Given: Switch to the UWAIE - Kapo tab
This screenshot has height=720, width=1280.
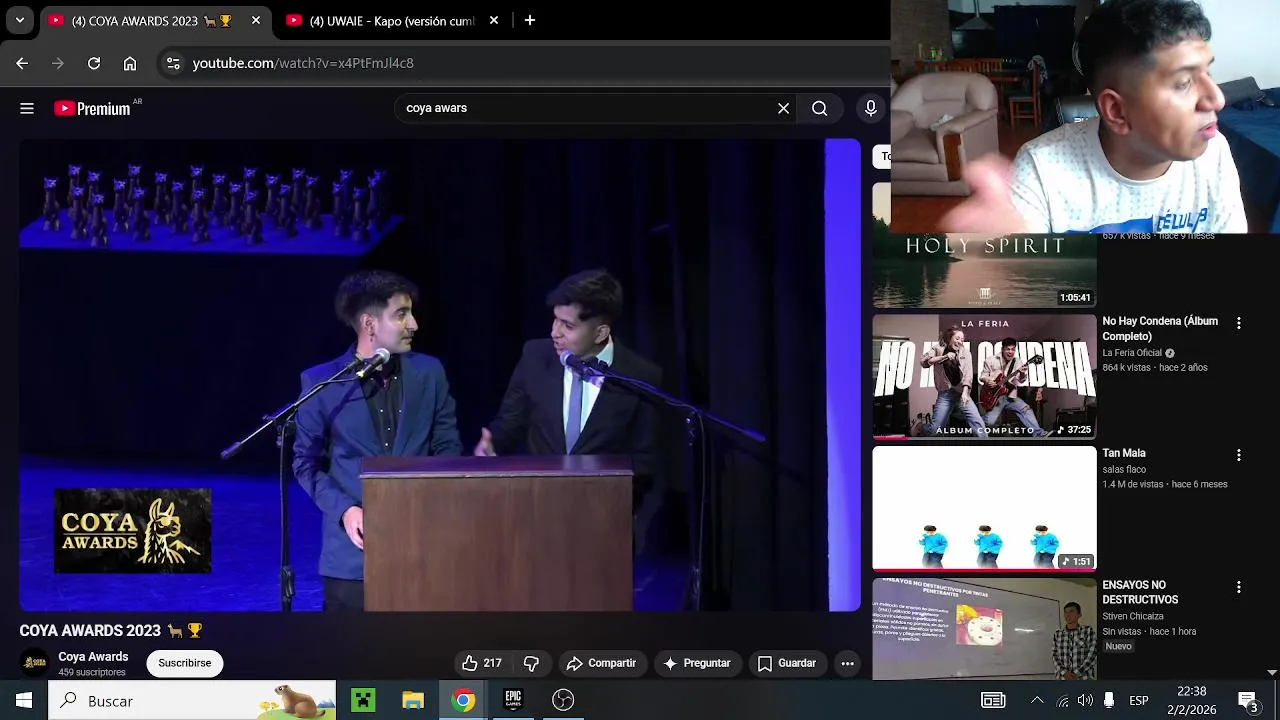Looking at the screenshot, I should pos(392,20).
